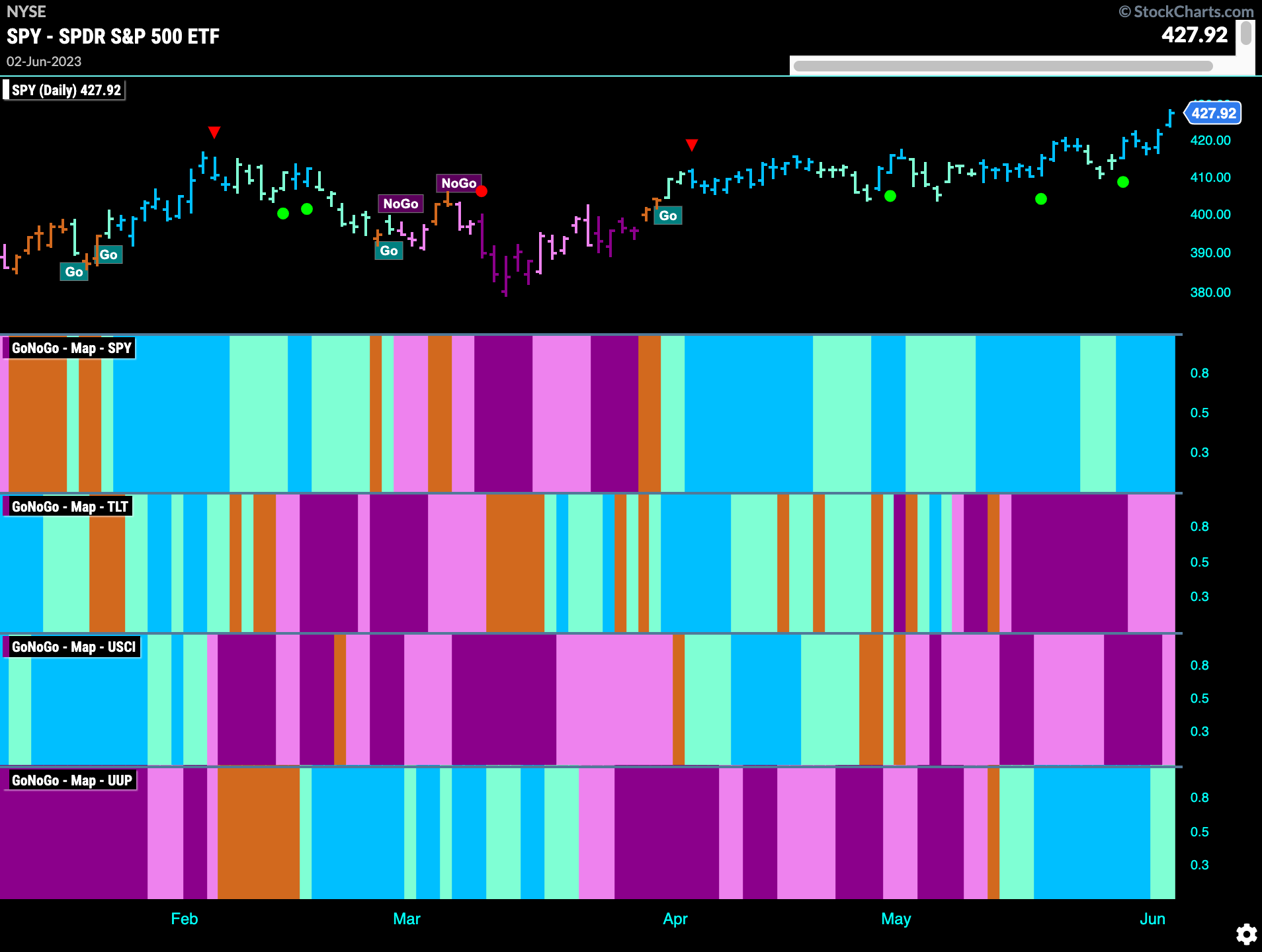Click the 420.00 price axis label
The width and height of the screenshot is (1262, 952).
[1210, 140]
